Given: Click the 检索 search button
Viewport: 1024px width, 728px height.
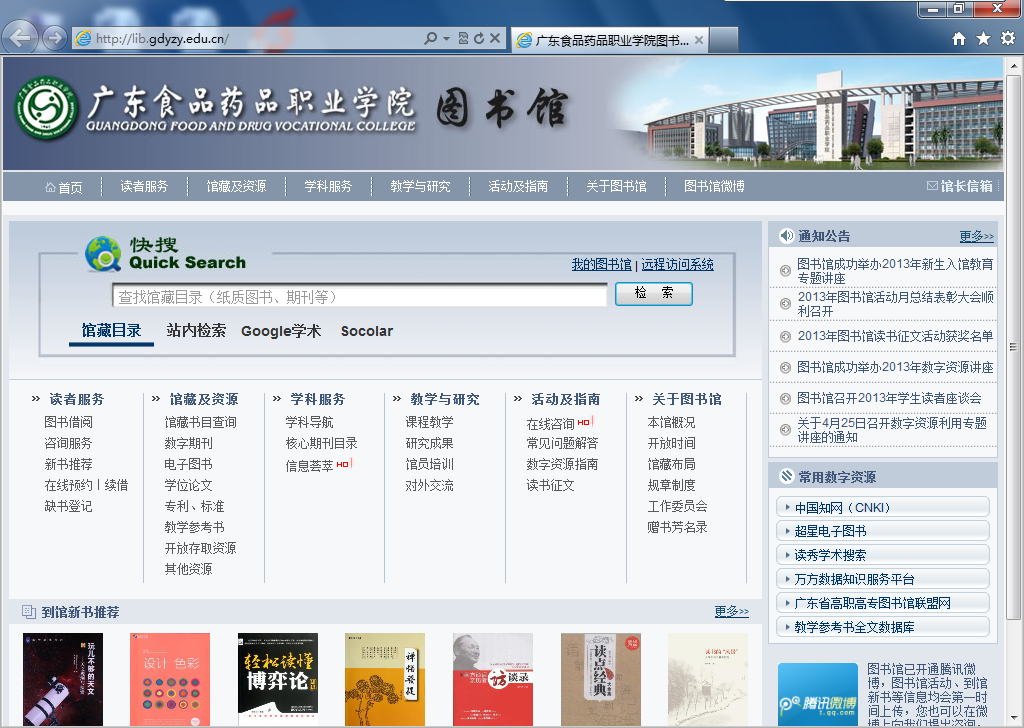Looking at the screenshot, I should [x=654, y=293].
